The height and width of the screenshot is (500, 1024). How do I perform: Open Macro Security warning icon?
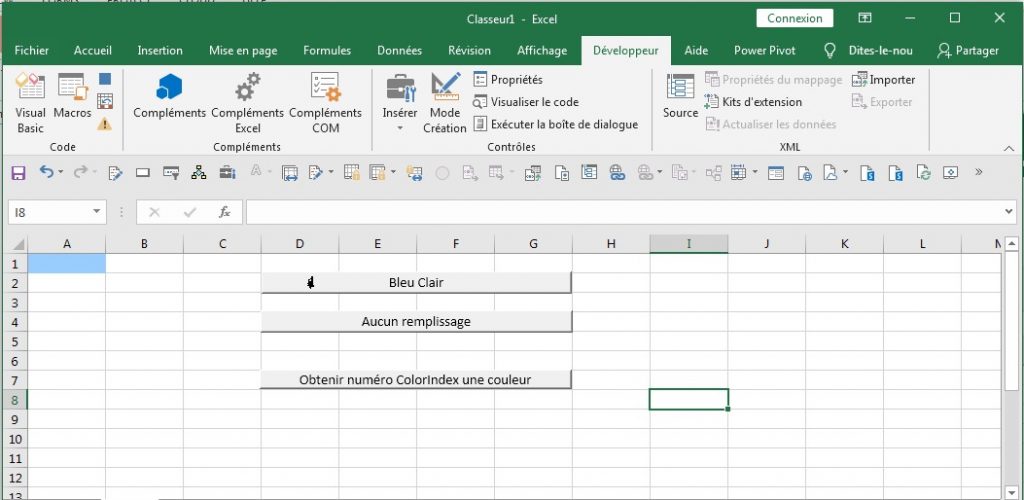tap(104, 123)
